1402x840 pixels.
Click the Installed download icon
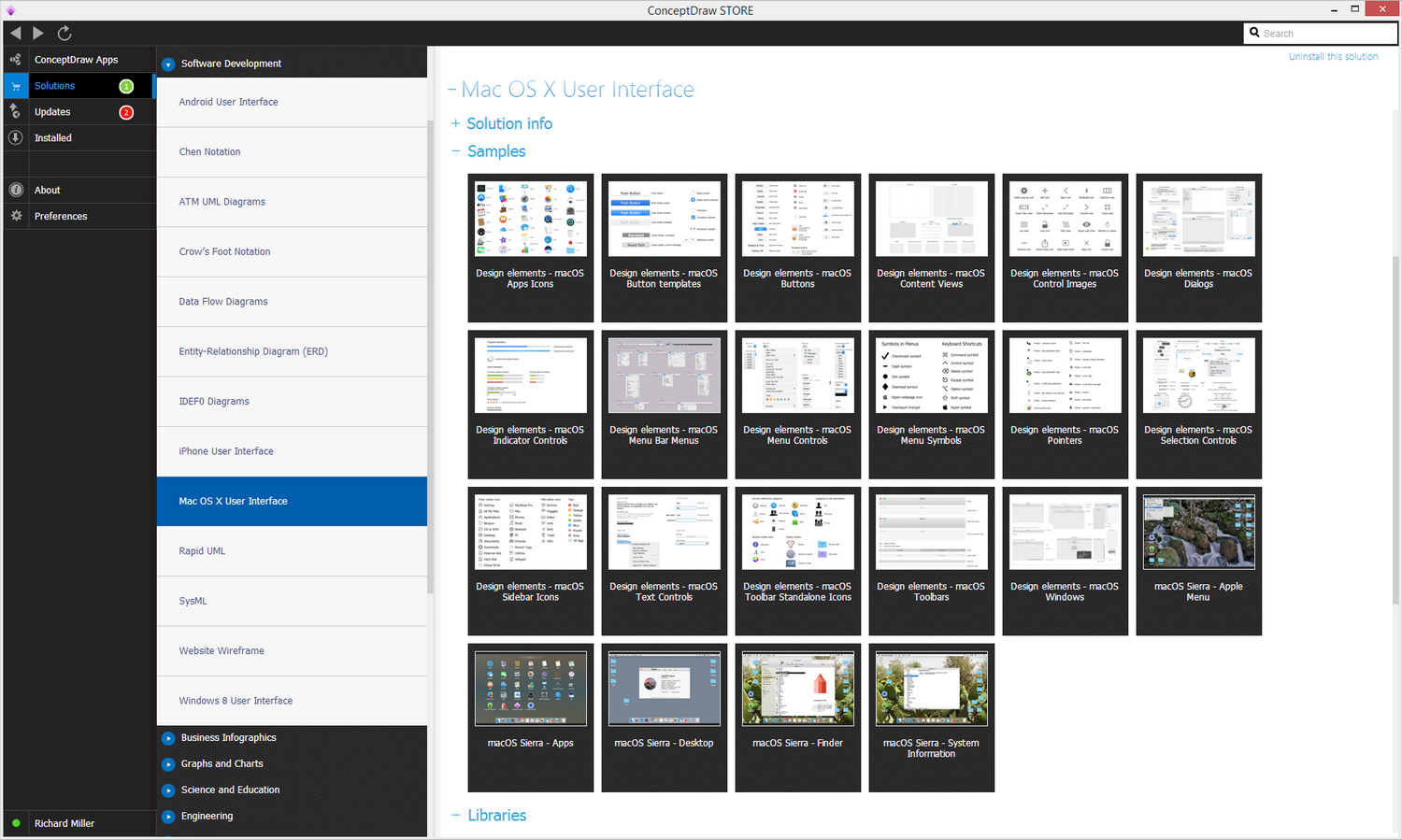click(x=16, y=137)
